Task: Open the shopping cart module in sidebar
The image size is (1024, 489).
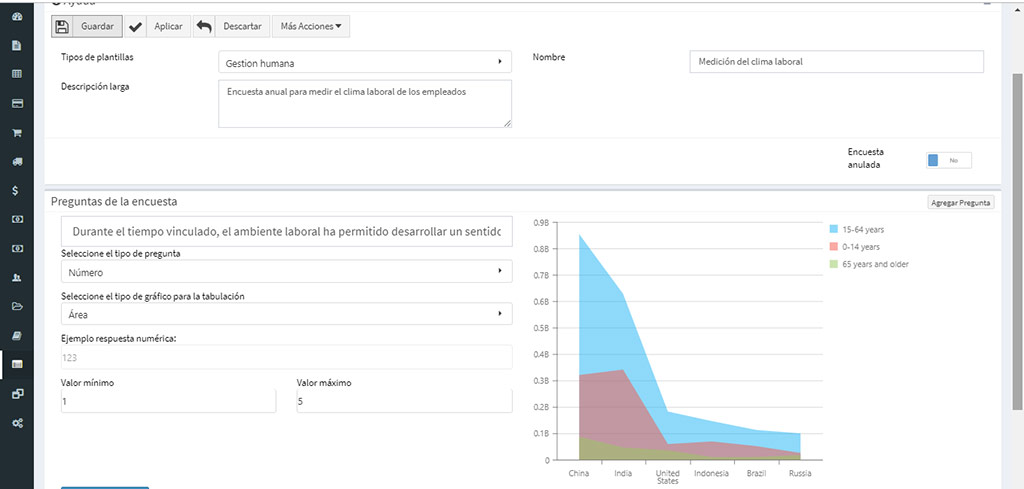Action: [x=17, y=132]
